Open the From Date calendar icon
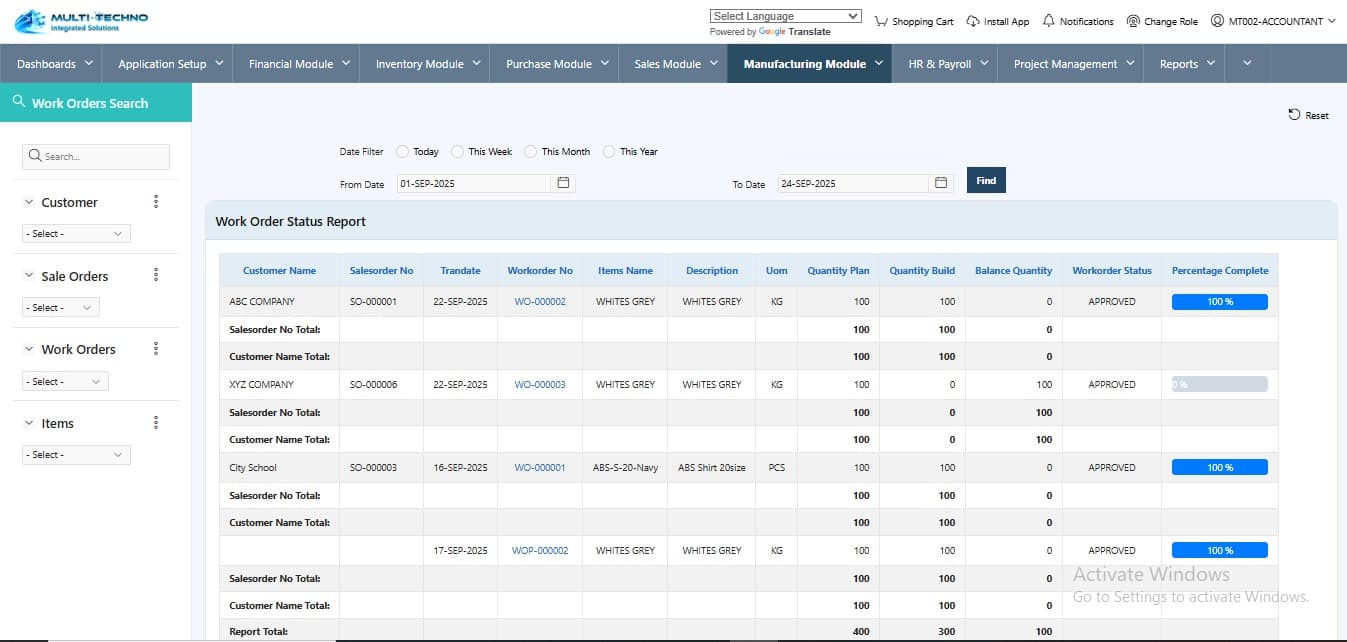The height and width of the screenshot is (642, 1347). click(x=563, y=183)
